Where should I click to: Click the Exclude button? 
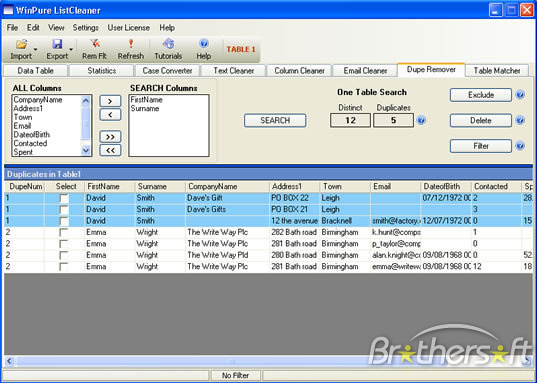[x=481, y=95]
